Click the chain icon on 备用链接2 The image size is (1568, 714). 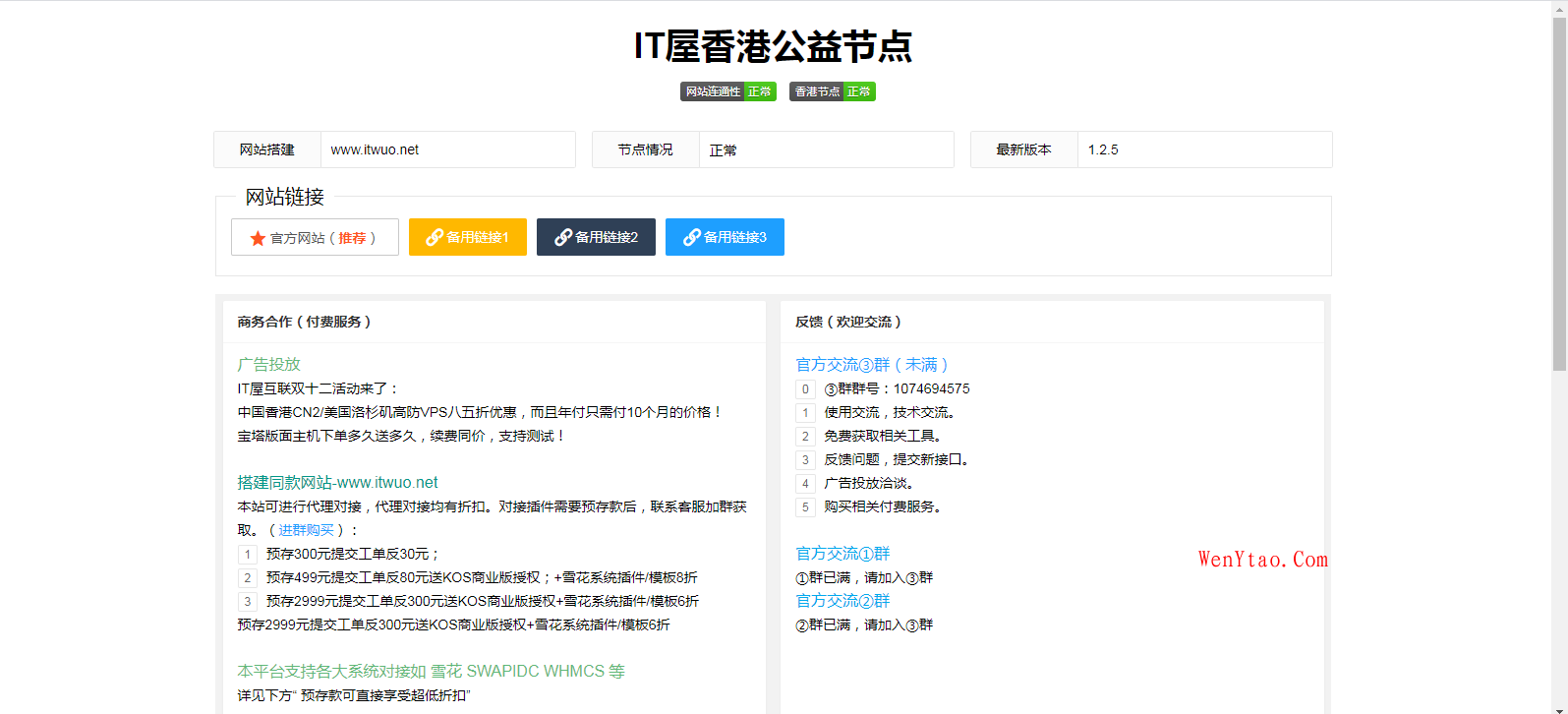[x=563, y=237]
